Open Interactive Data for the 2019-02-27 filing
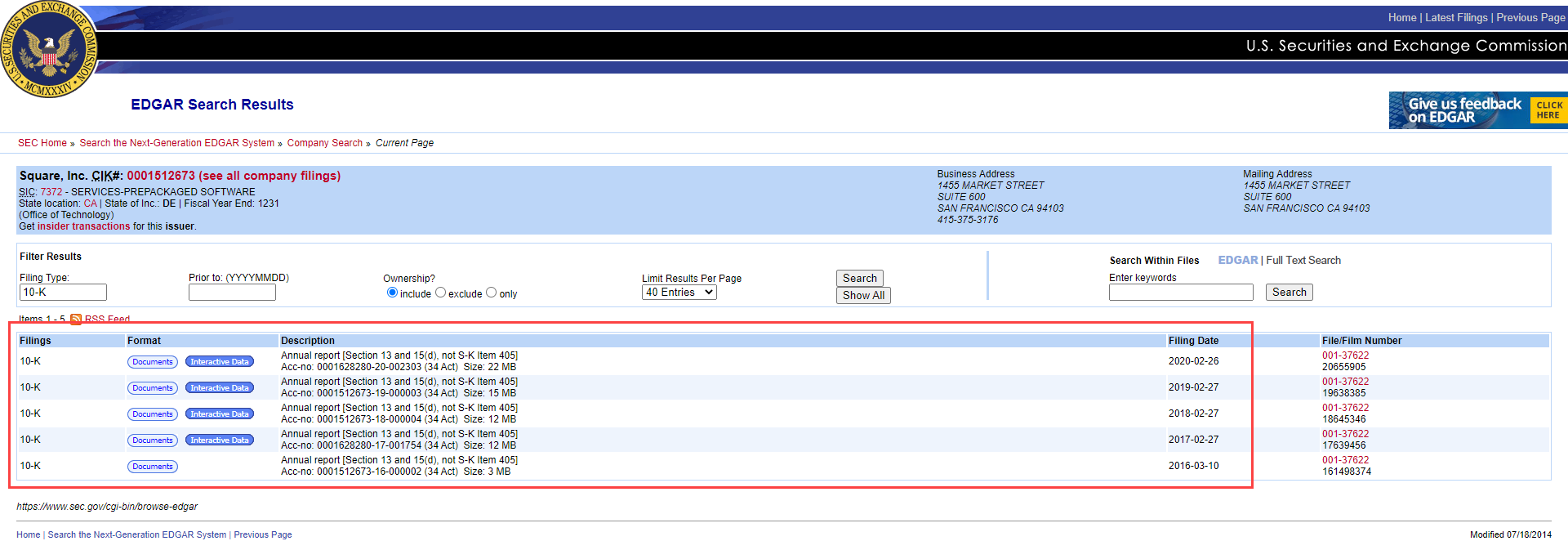Image resolution: width=1568 pixels, height=550 pixels. tap(220, 388)
